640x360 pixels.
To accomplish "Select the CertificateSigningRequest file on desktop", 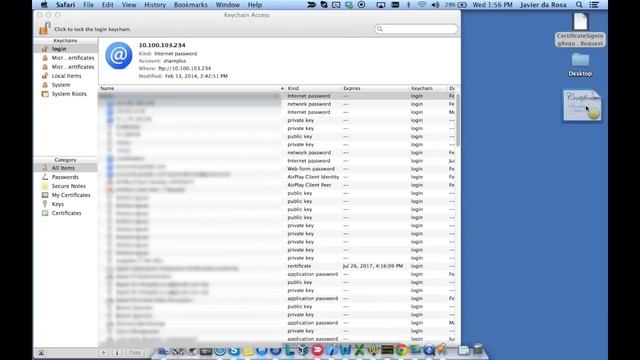I will pos(580,30).
